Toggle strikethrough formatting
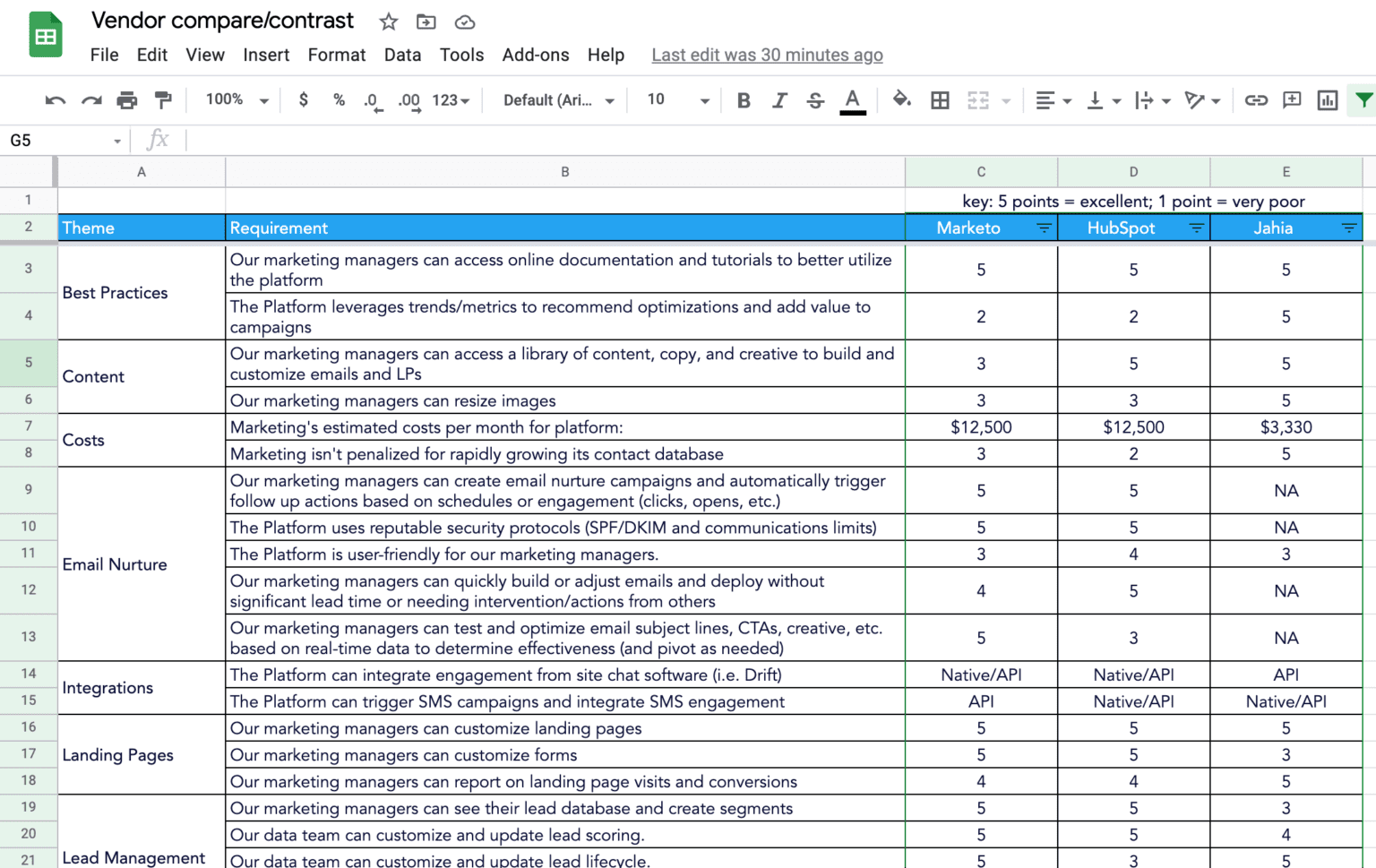The height and width of the screenshot is (868, 1376). pos(815,100)
